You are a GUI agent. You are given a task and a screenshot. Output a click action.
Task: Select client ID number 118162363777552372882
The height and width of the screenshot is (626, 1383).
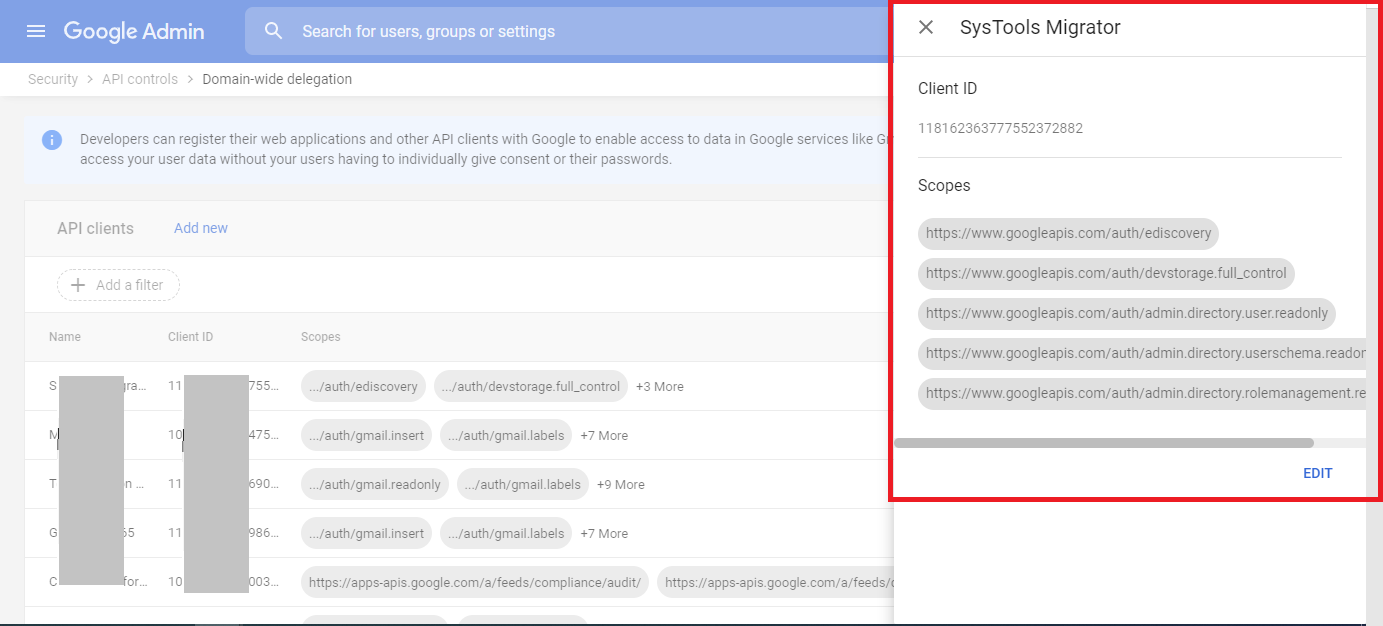tap(1000, 128)
